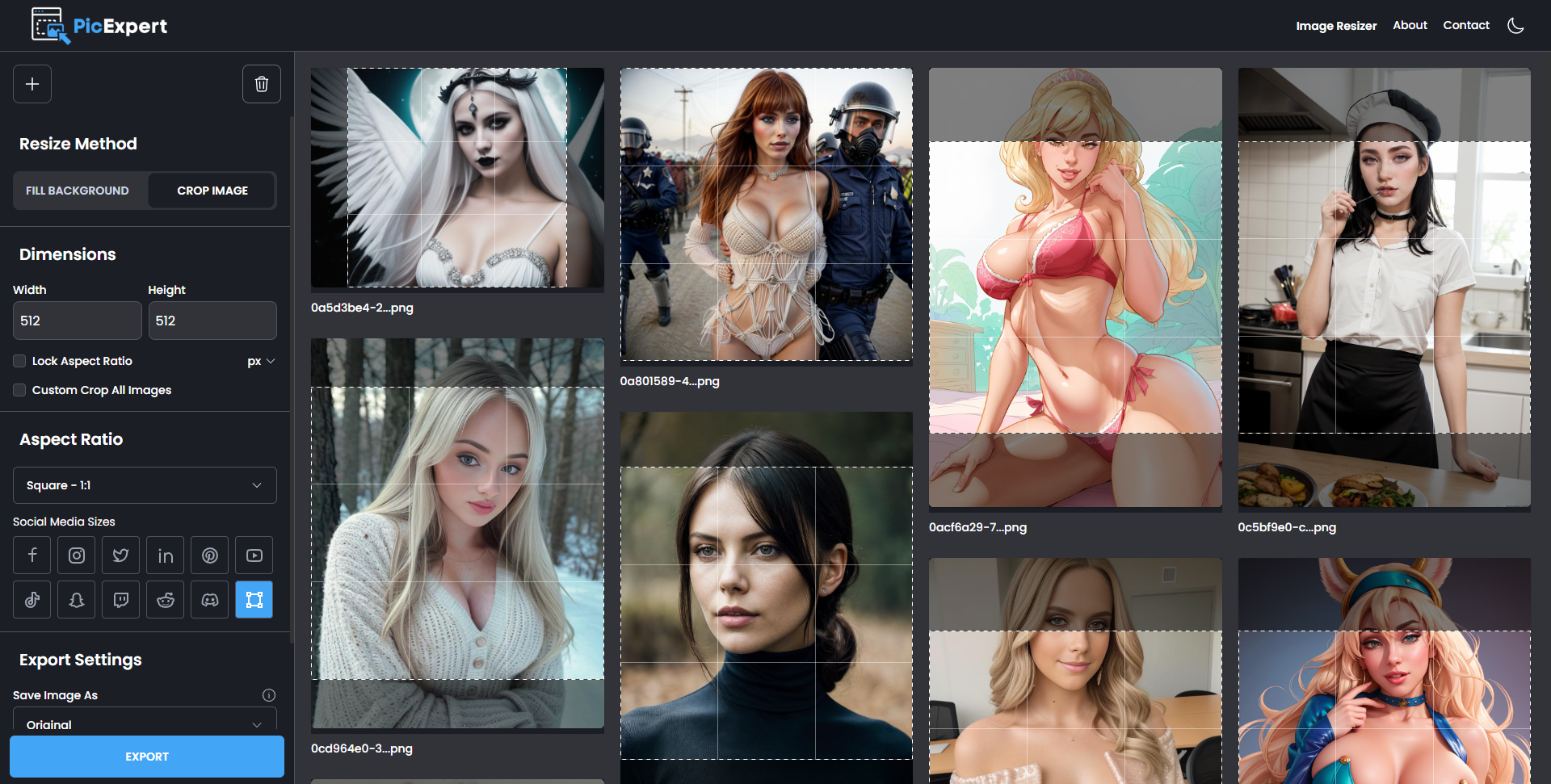This screenshot has width=1551, height=784.
Task: Click the PicExpert logo icon
Action: [x=50, y=25]
